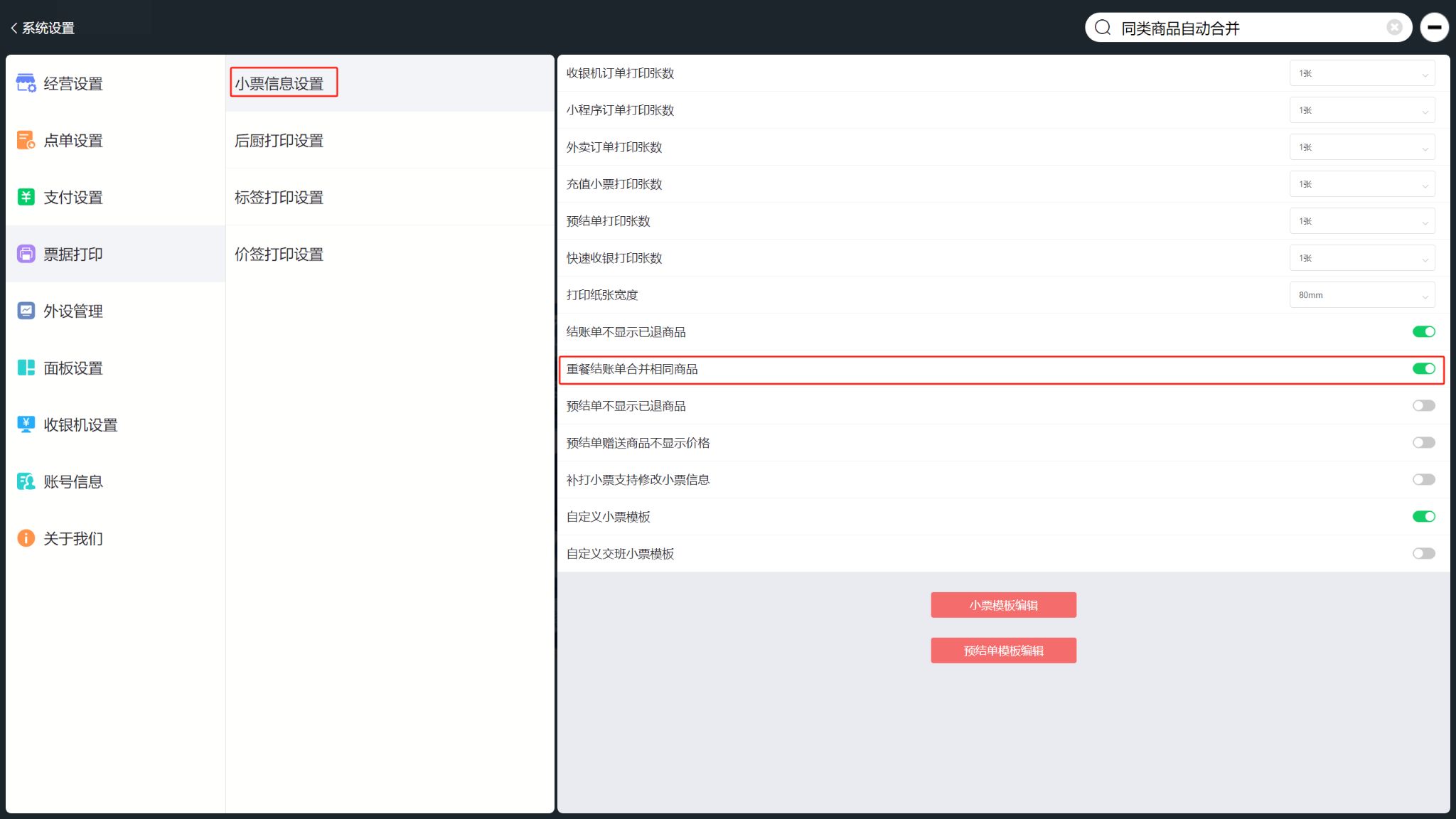
Task: Select 后厨打印设置 submenu
Action: click(x=390, y=140)
